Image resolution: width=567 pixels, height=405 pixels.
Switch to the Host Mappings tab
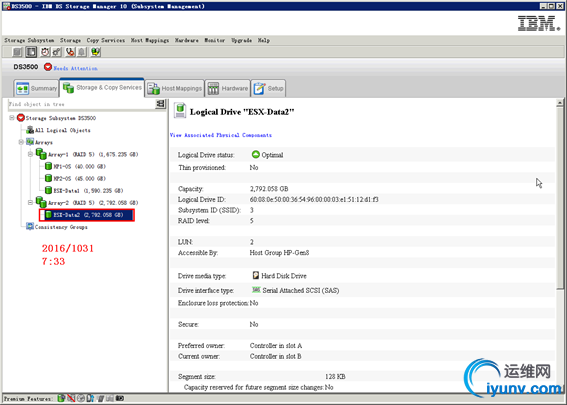[x=175, y=88]
